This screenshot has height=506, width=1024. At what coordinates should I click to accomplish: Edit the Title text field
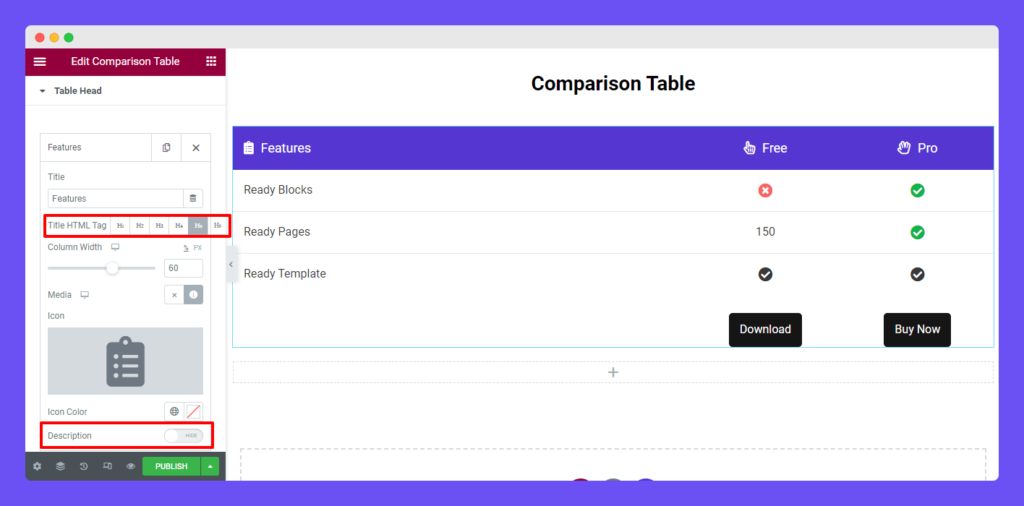click(x=116, y=198)
